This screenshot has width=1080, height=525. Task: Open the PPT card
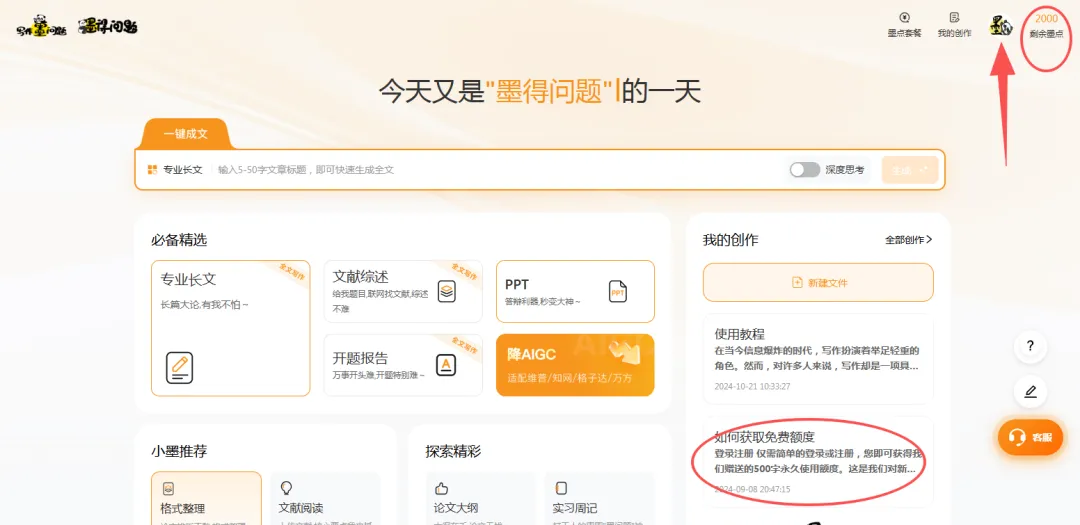[575, 291]
